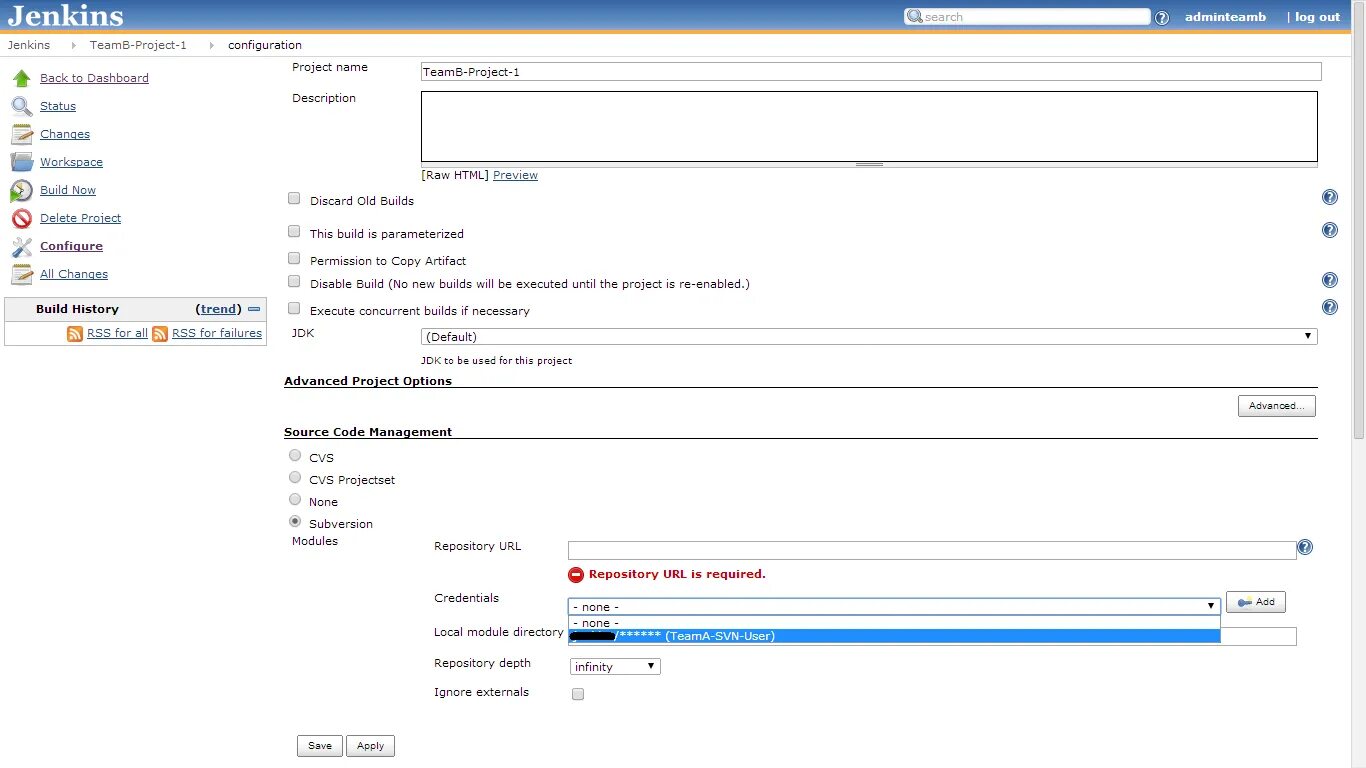Image resolution: width=1366 pixels, height=768 pixels.
Task: Choose '- none -' credentials option
Action: 894,622
